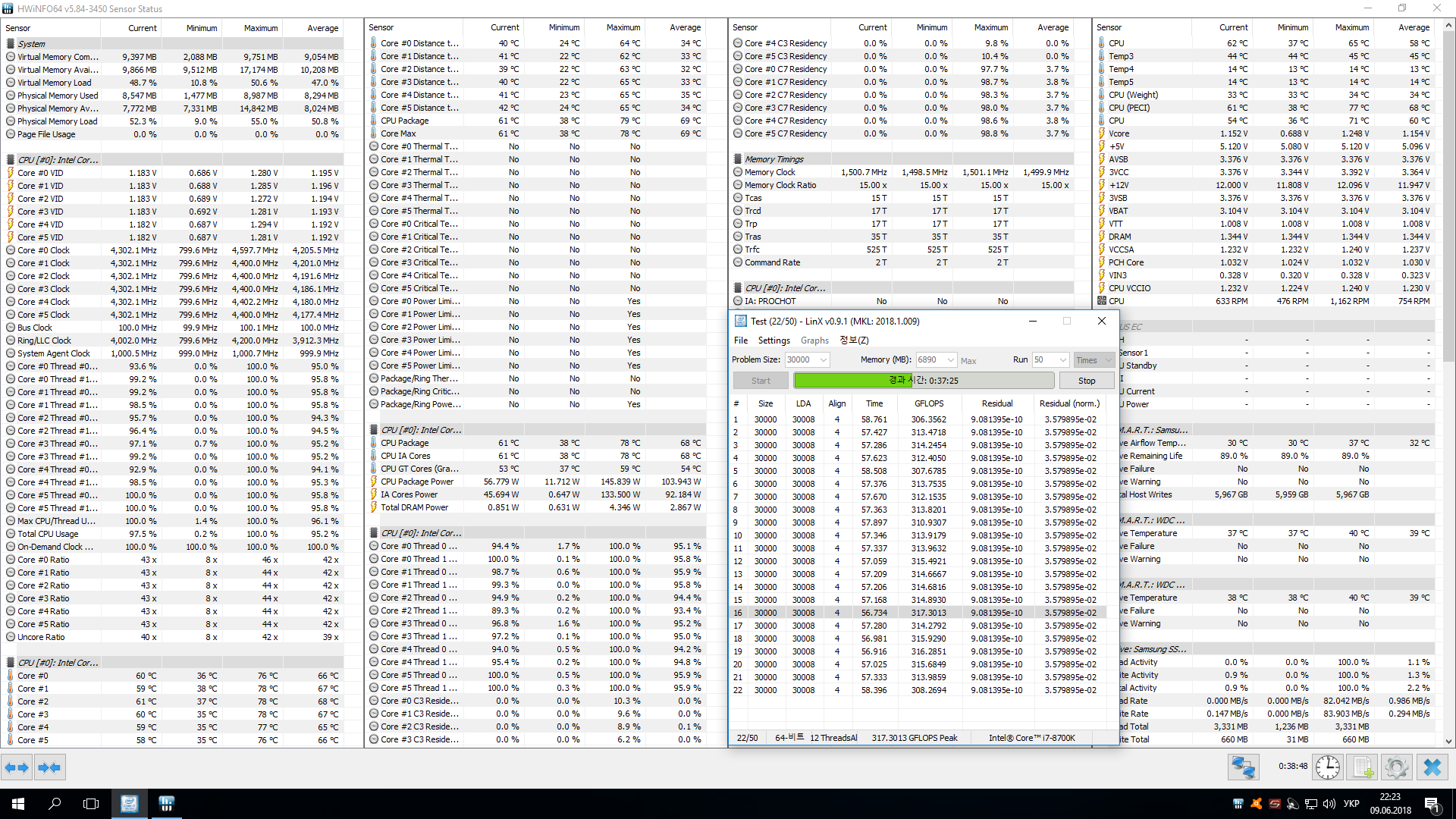Click the volume speaker tray icon
The height and width of the screenshot is (819, 1456).
[x=1329, y=804]
